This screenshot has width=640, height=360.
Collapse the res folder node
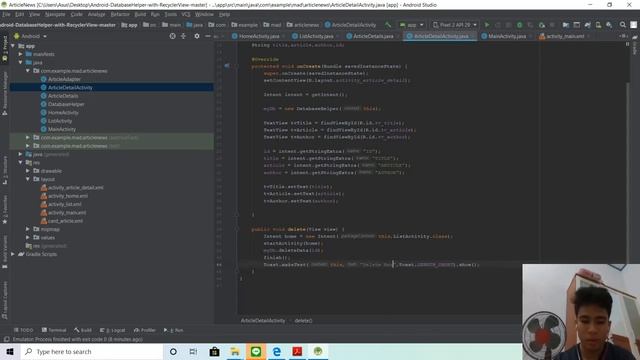coord(20,162)
